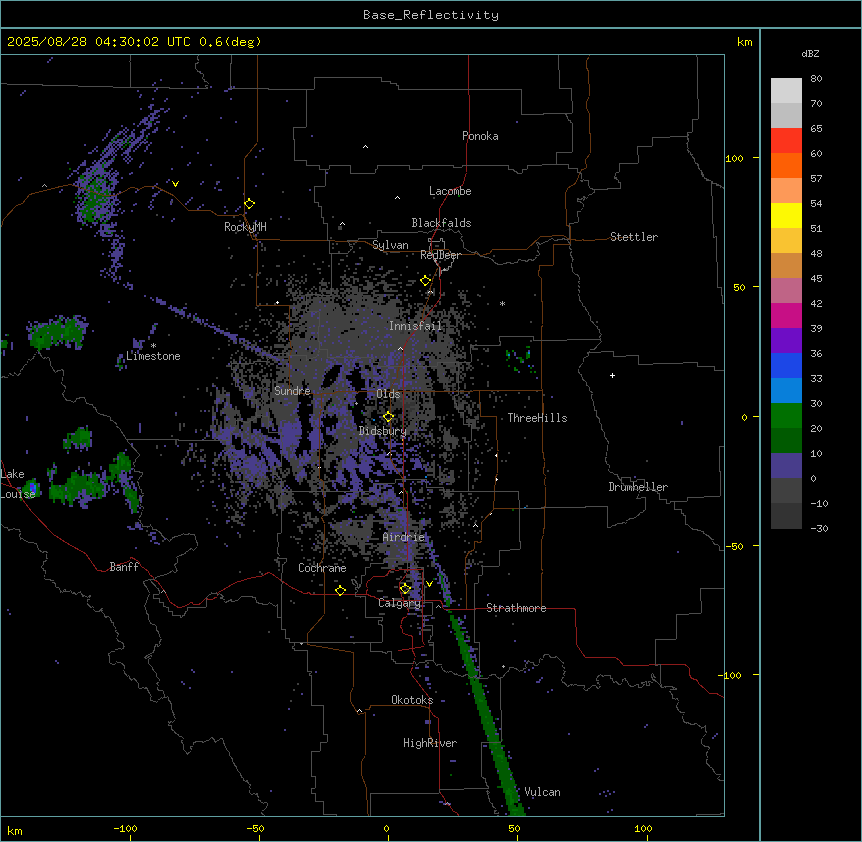Click the Limestone label
The image size is (862, 842).
[x=153, y=356]
